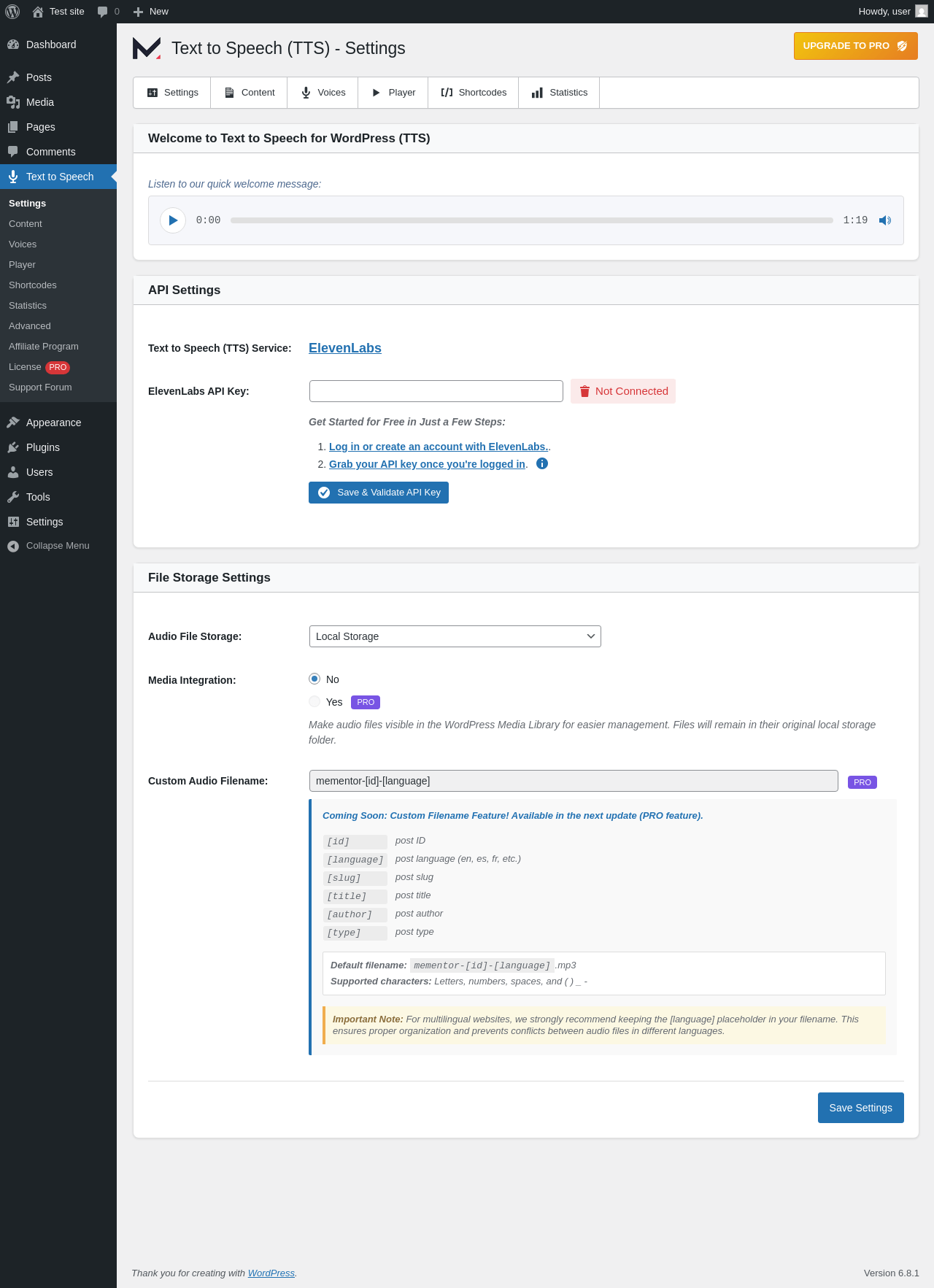Click the Not Connected trash status button
934x1288 pixels.
tap(623, 391)
